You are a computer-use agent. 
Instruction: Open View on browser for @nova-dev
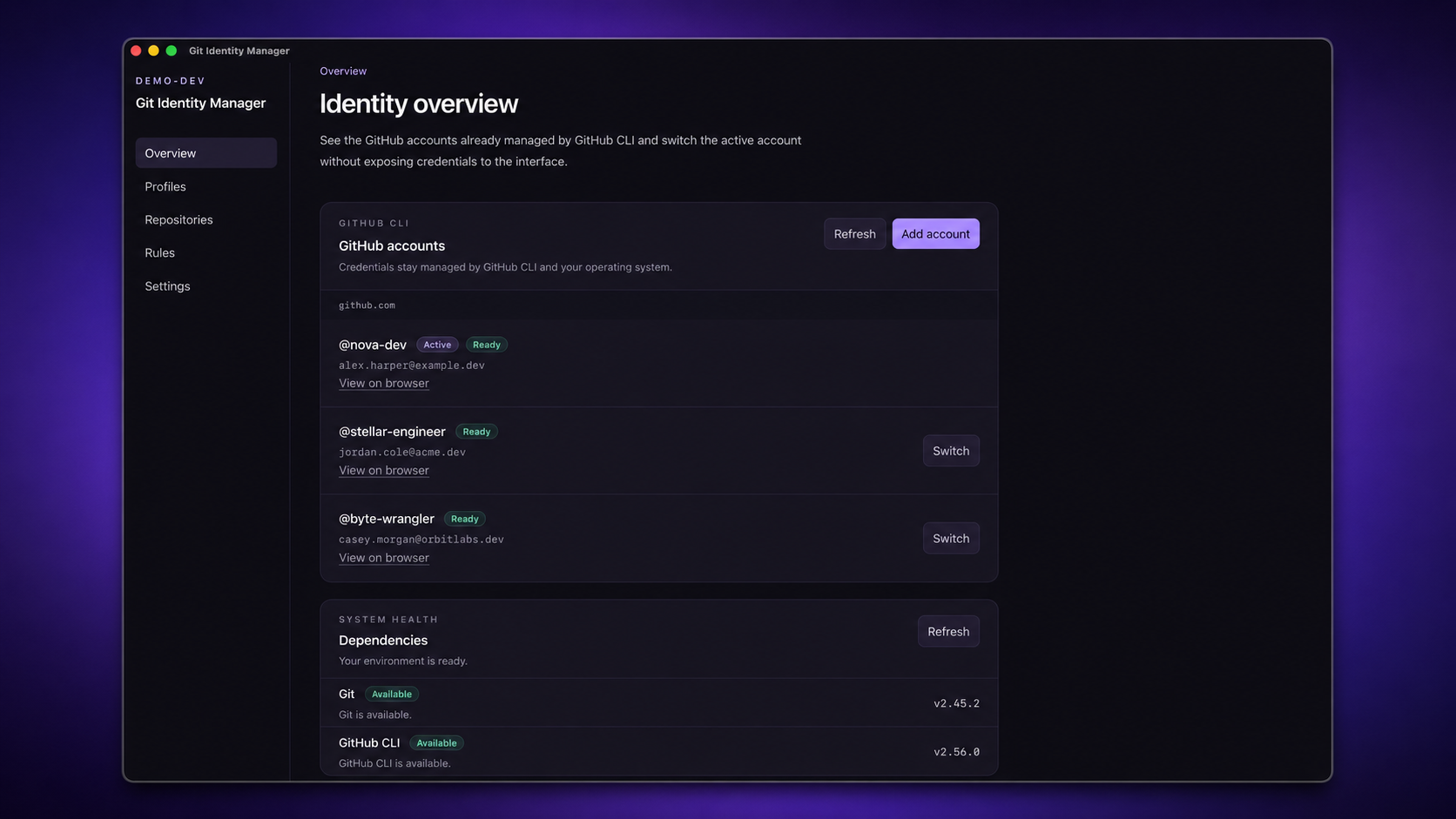(384, 383)
